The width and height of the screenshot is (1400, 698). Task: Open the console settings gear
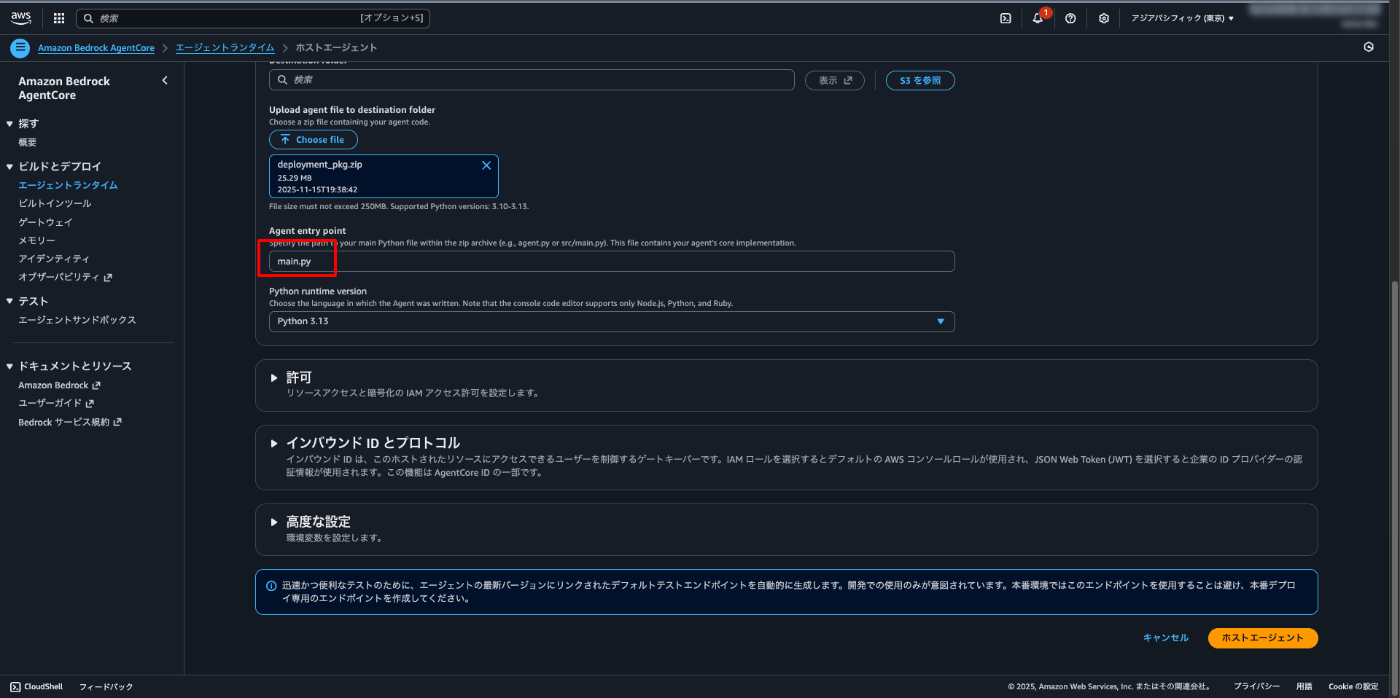[1103, 18]
